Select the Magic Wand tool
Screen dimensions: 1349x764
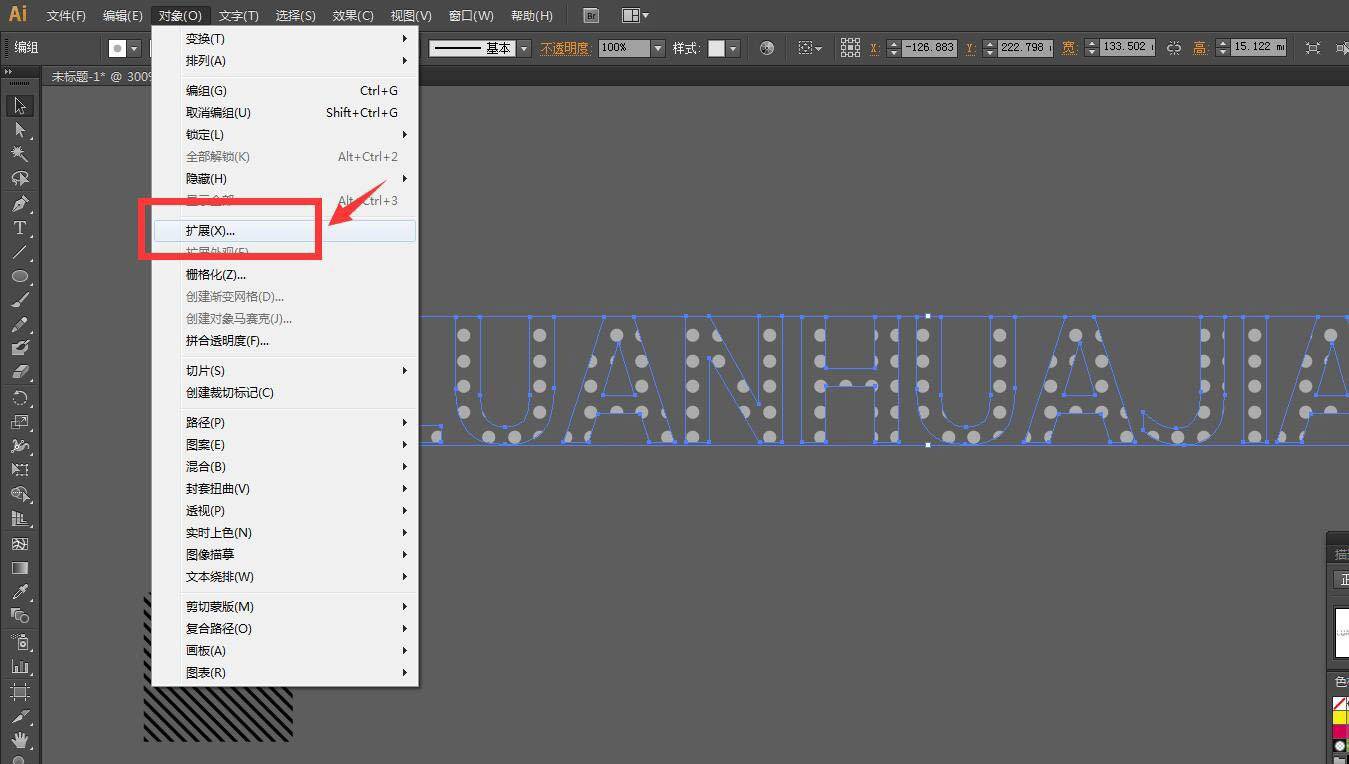click(19, 154)
